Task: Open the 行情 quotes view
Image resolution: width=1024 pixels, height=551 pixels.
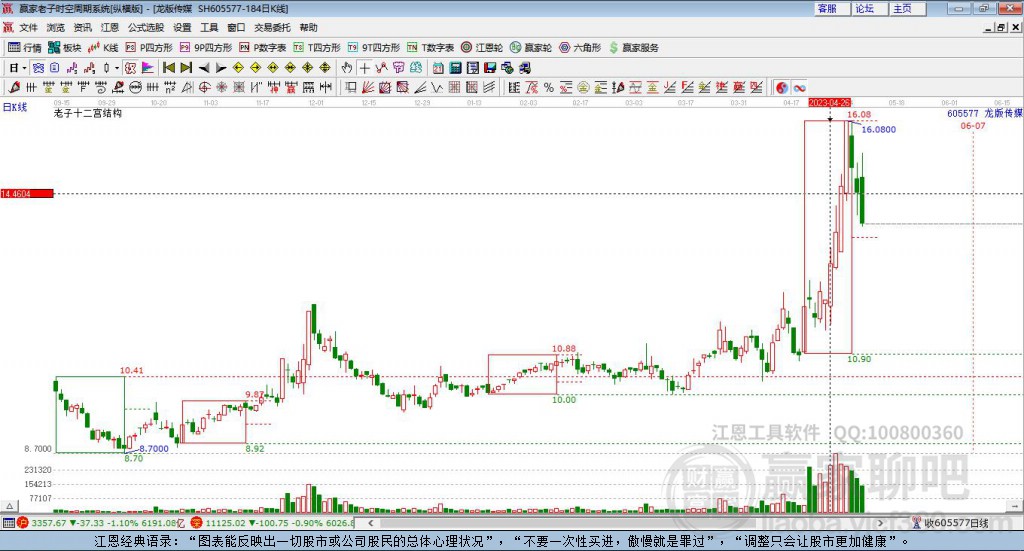Action: (x=24, y=48)
